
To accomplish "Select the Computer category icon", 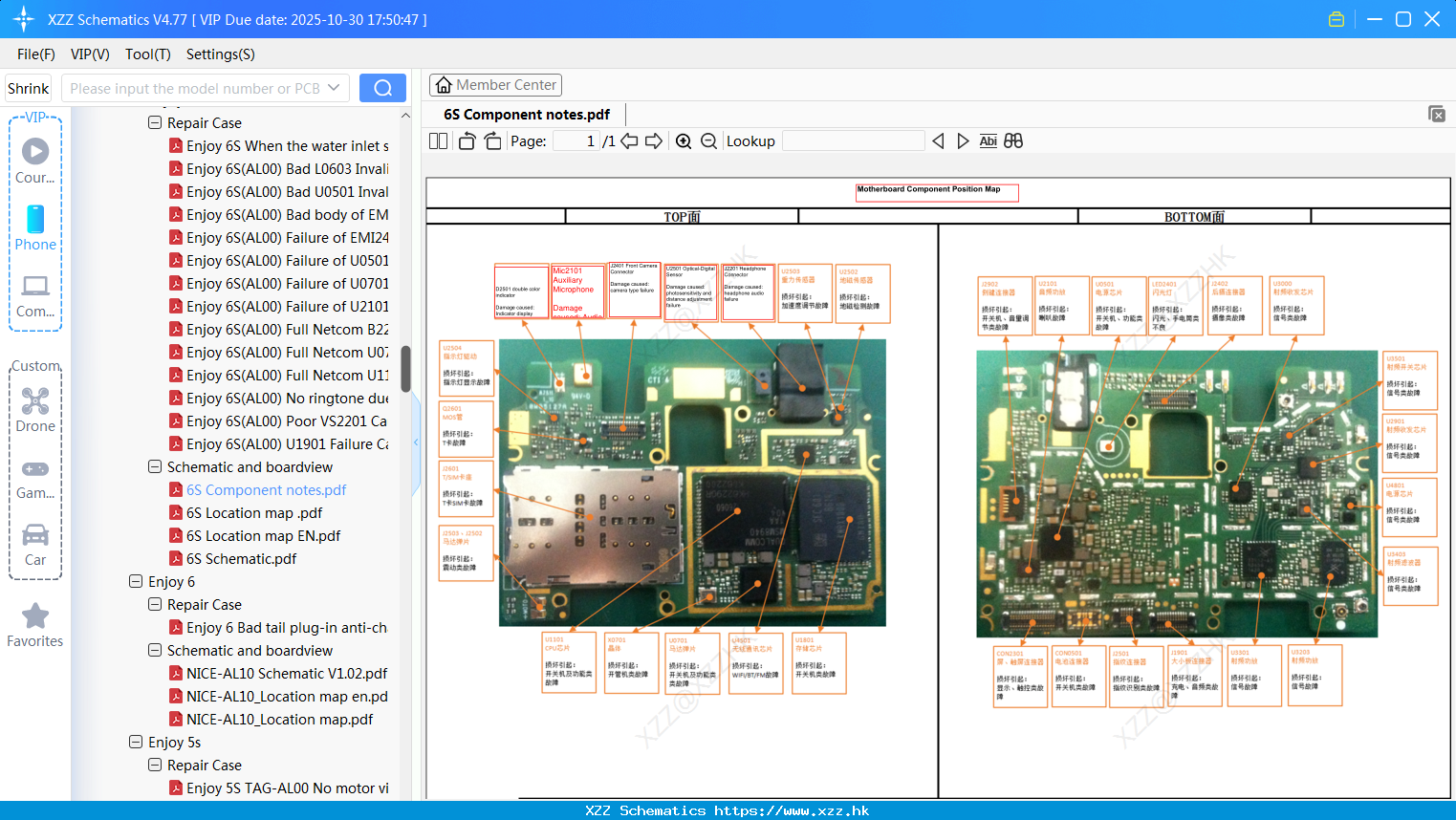I will tap(35, 286).
